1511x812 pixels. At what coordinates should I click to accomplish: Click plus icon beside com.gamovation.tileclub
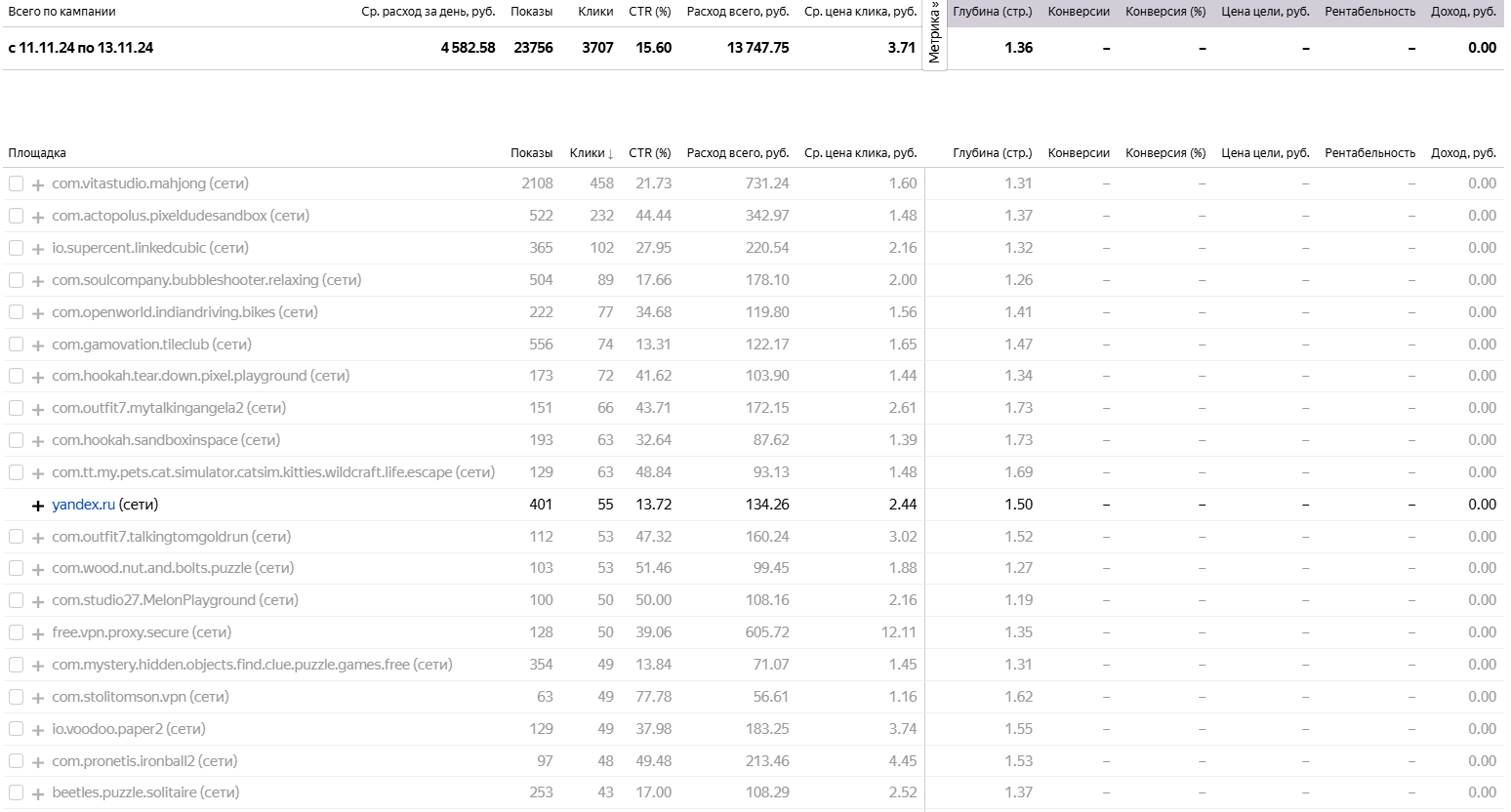[38, 345]
